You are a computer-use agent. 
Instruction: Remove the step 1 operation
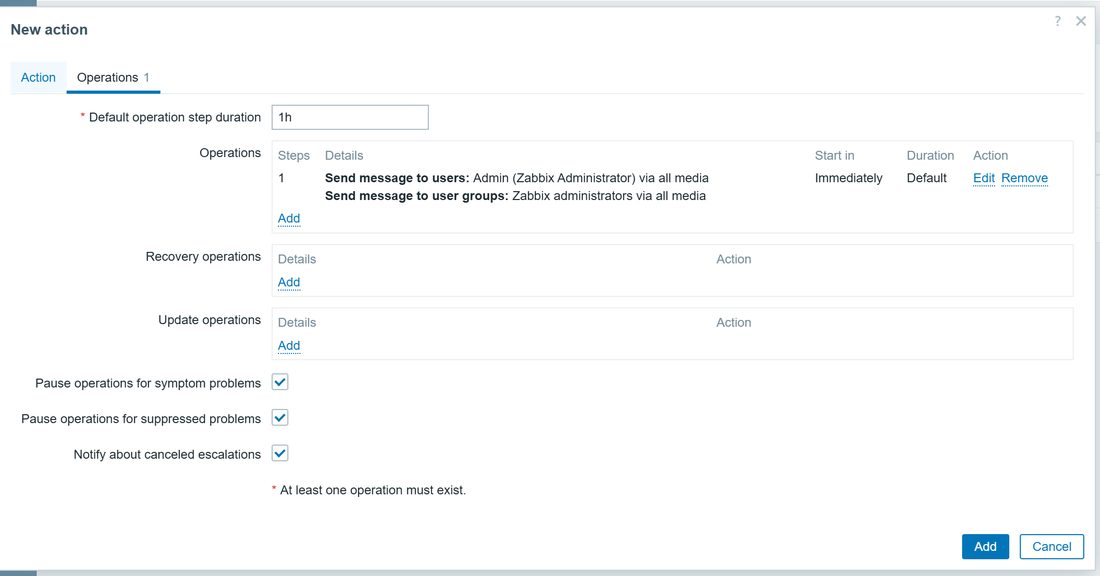click(x=1024, y=178)
